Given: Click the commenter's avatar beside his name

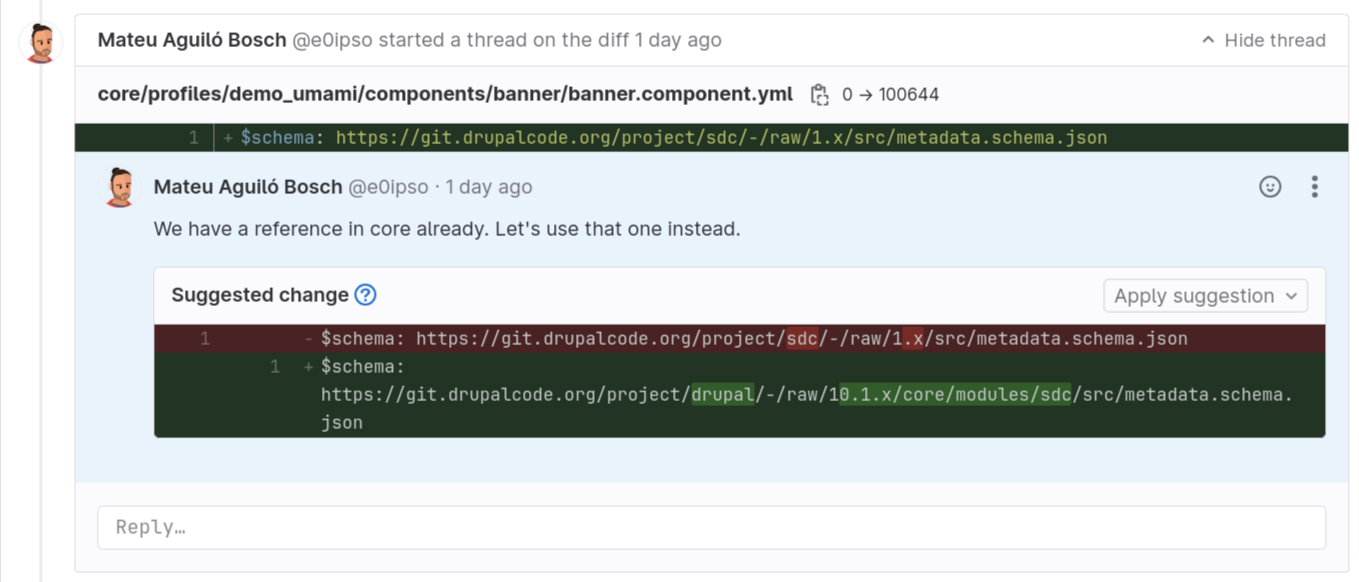Looking at the screenshot, I should pos(120,186).
